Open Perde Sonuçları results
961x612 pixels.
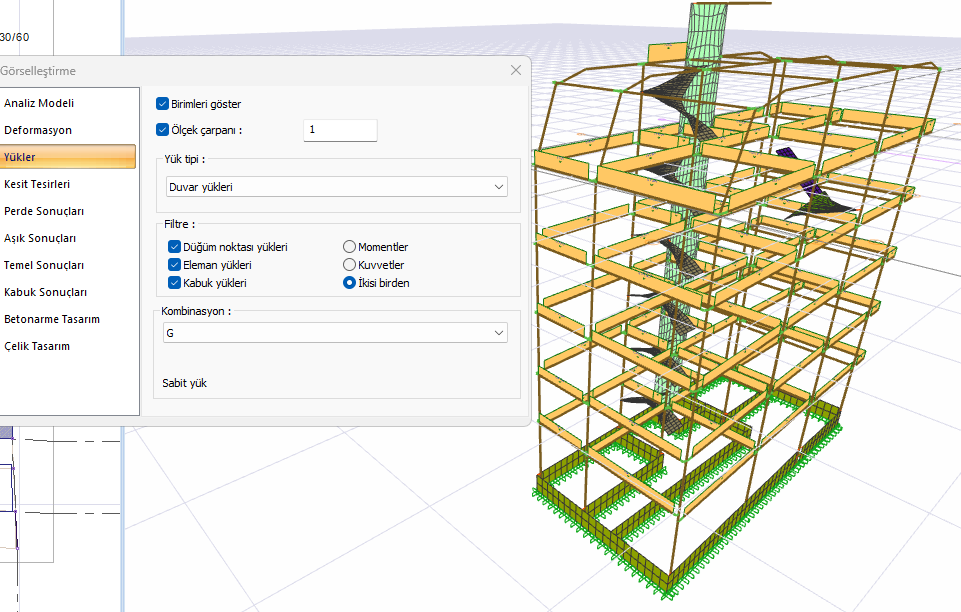44,211
